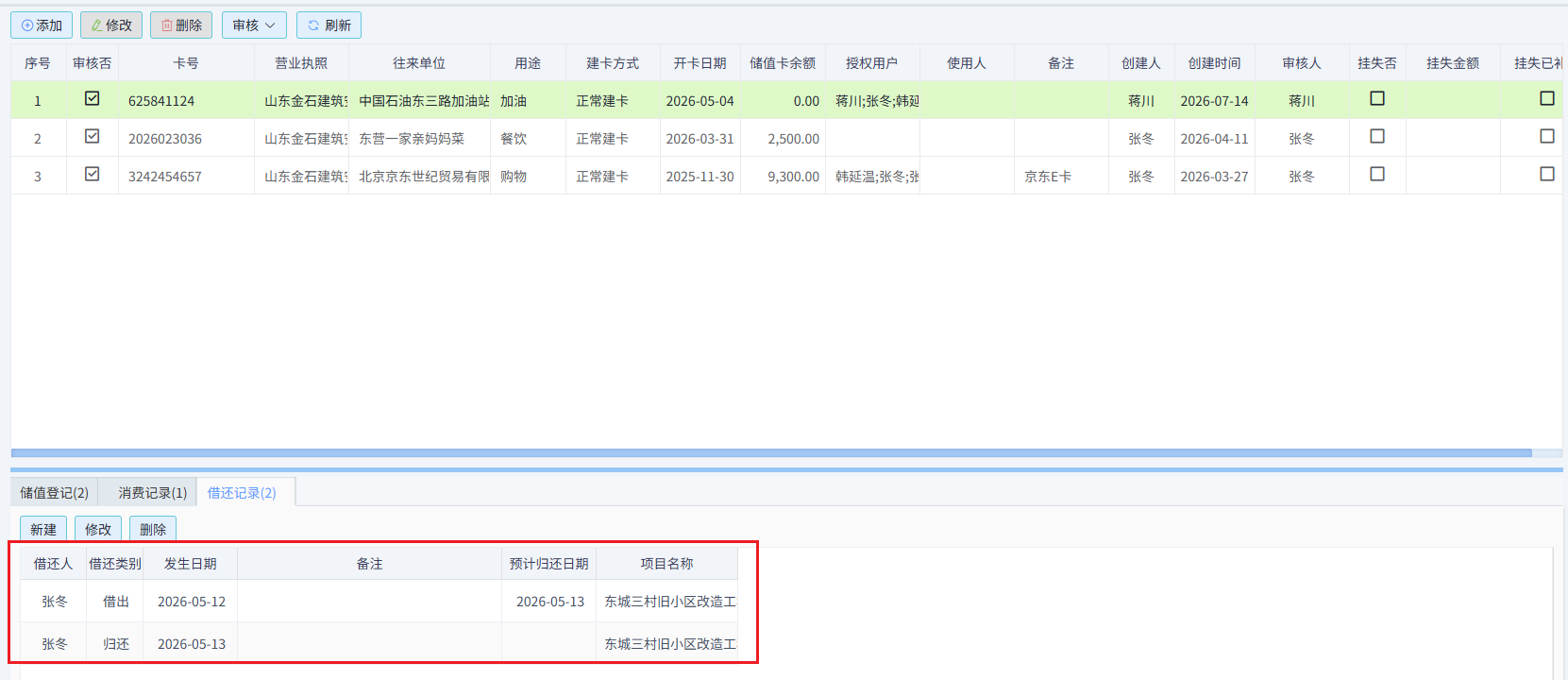This screenshot has height=680, width=1568.
Task: Click the lower 修改 button under tabs
Action: pos(98,530)
